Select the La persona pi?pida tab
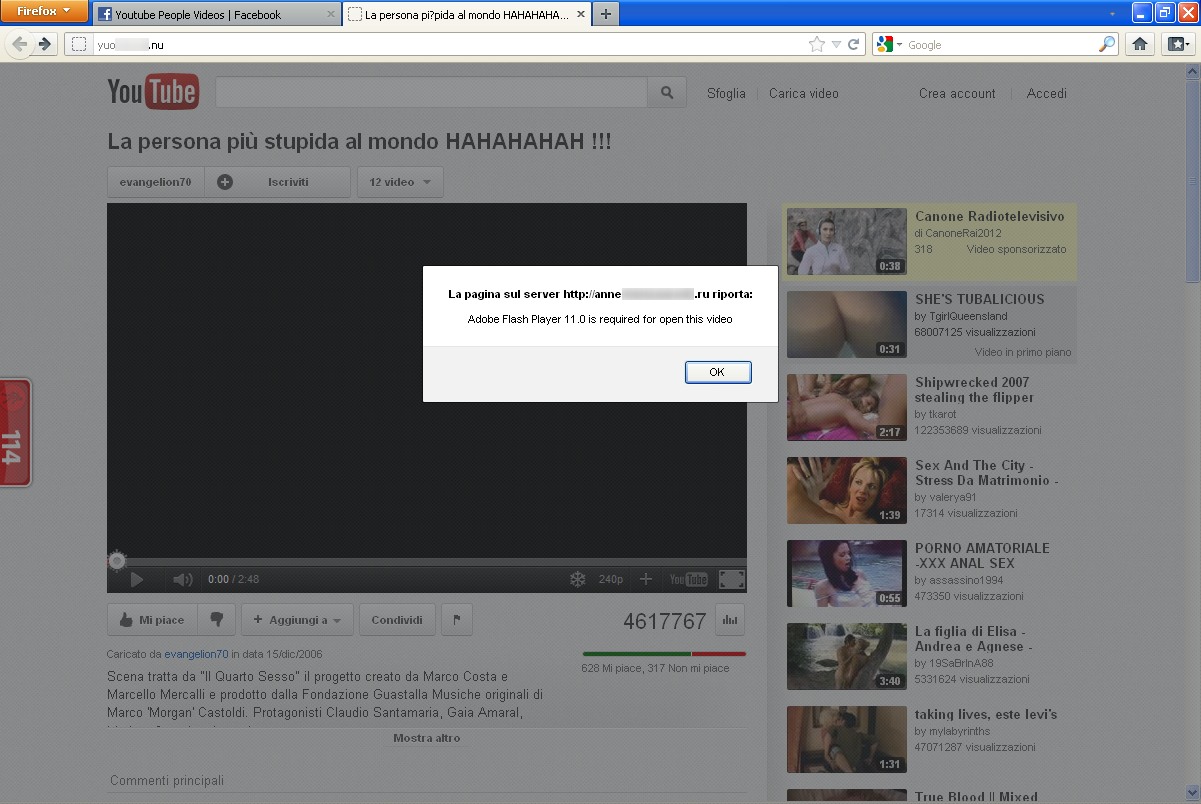The image size is (1201, 804). point(467,15)
